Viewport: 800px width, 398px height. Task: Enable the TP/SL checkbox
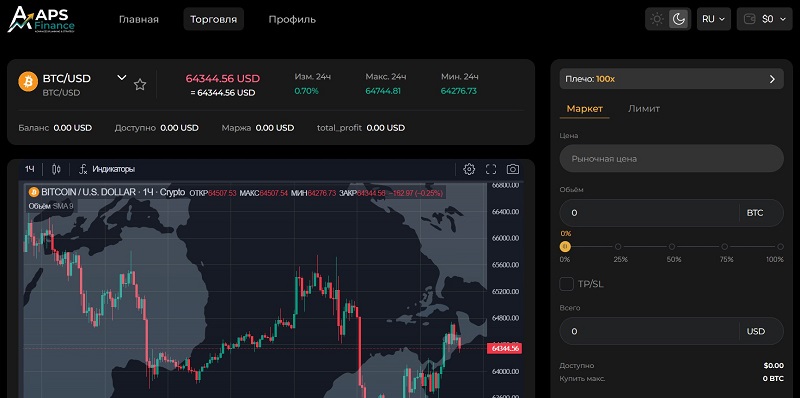566,284
